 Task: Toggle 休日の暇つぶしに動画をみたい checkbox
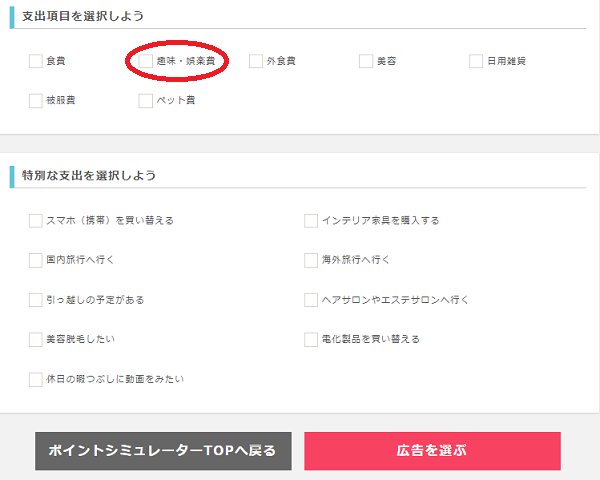click(x=36, y=379)
